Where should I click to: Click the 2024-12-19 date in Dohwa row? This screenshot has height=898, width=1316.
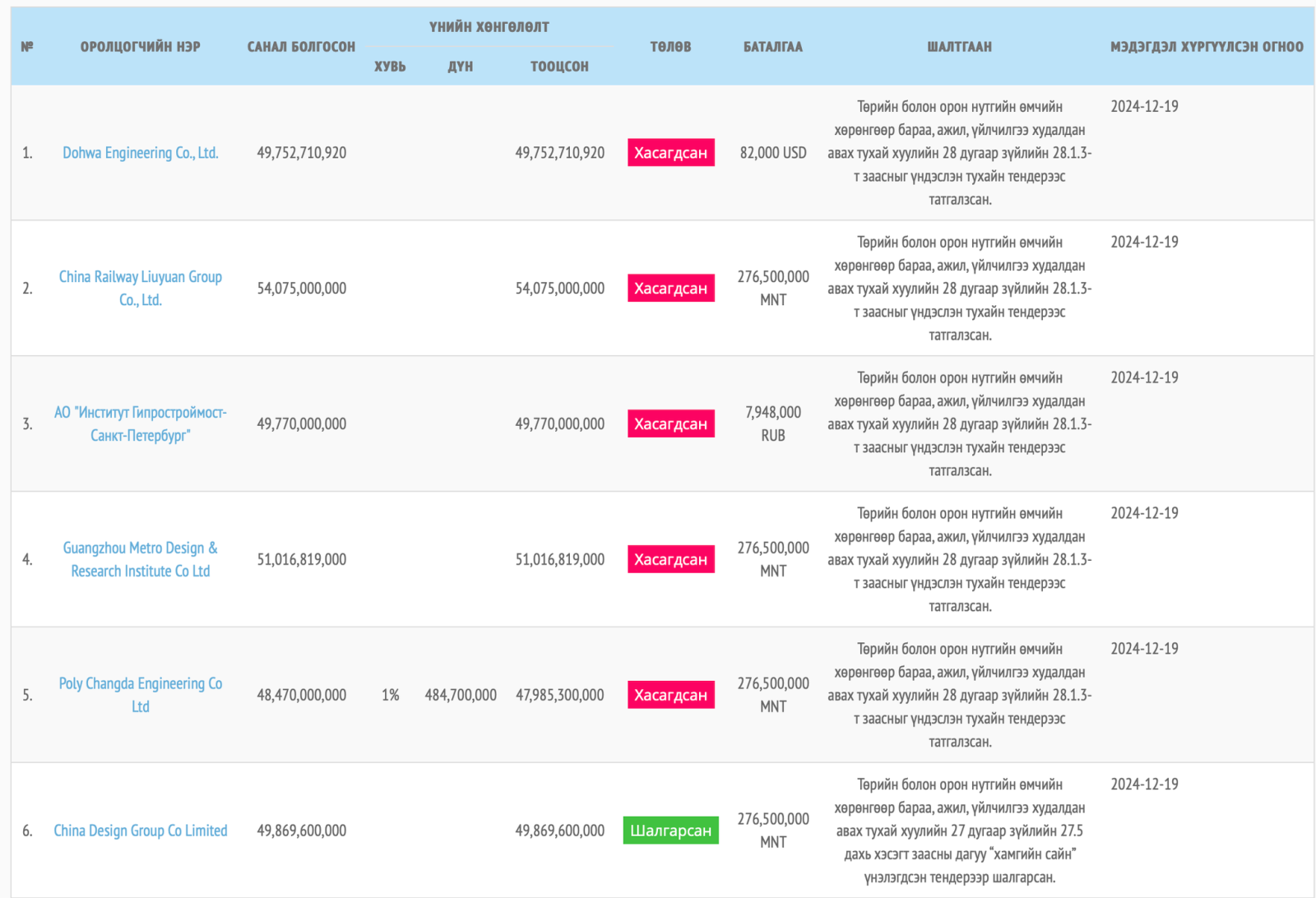(x=1145, y=107)
